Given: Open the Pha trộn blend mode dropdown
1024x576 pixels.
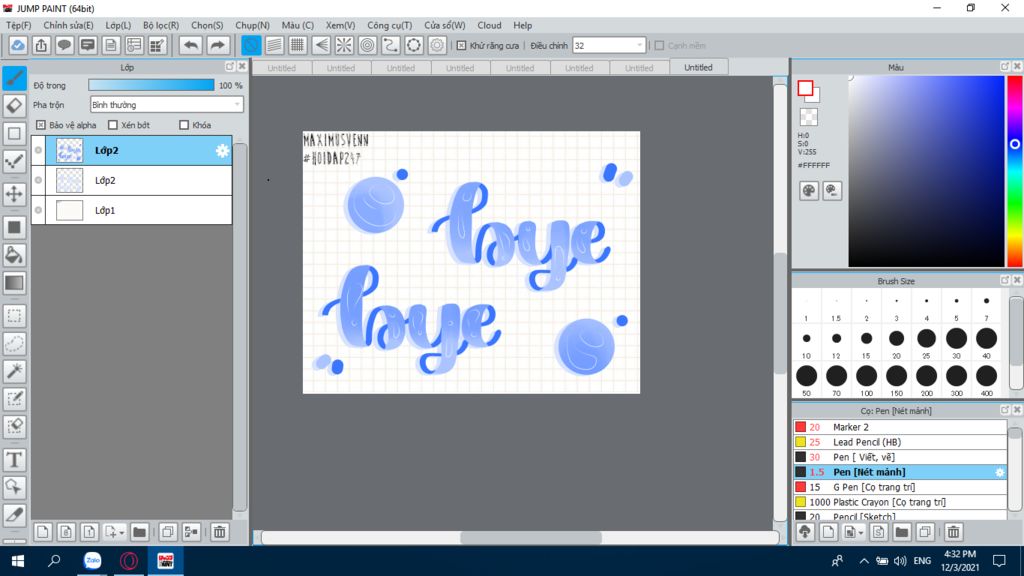Looking at the screenshot, I should coord(167,104).
